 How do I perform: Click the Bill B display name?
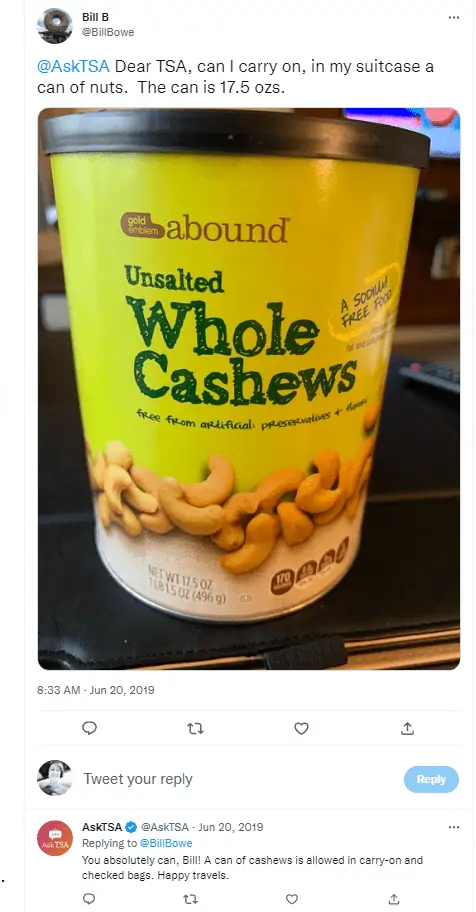95,17
